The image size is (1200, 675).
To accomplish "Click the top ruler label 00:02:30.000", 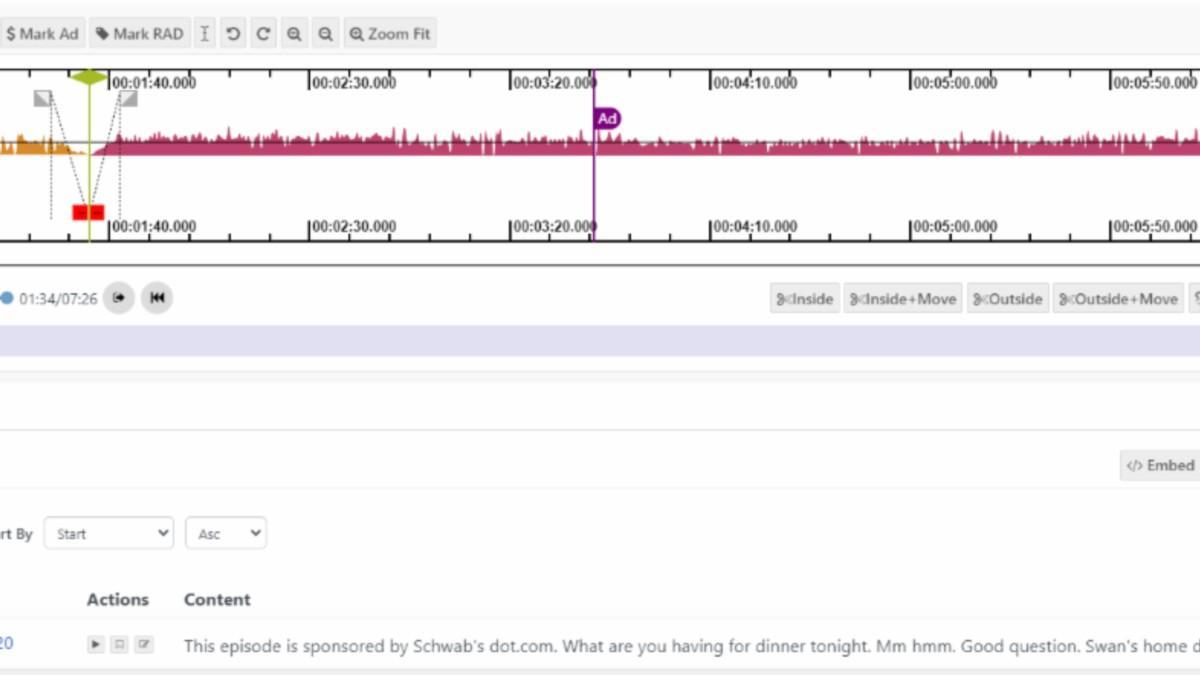I will click(x=354, y=83).
